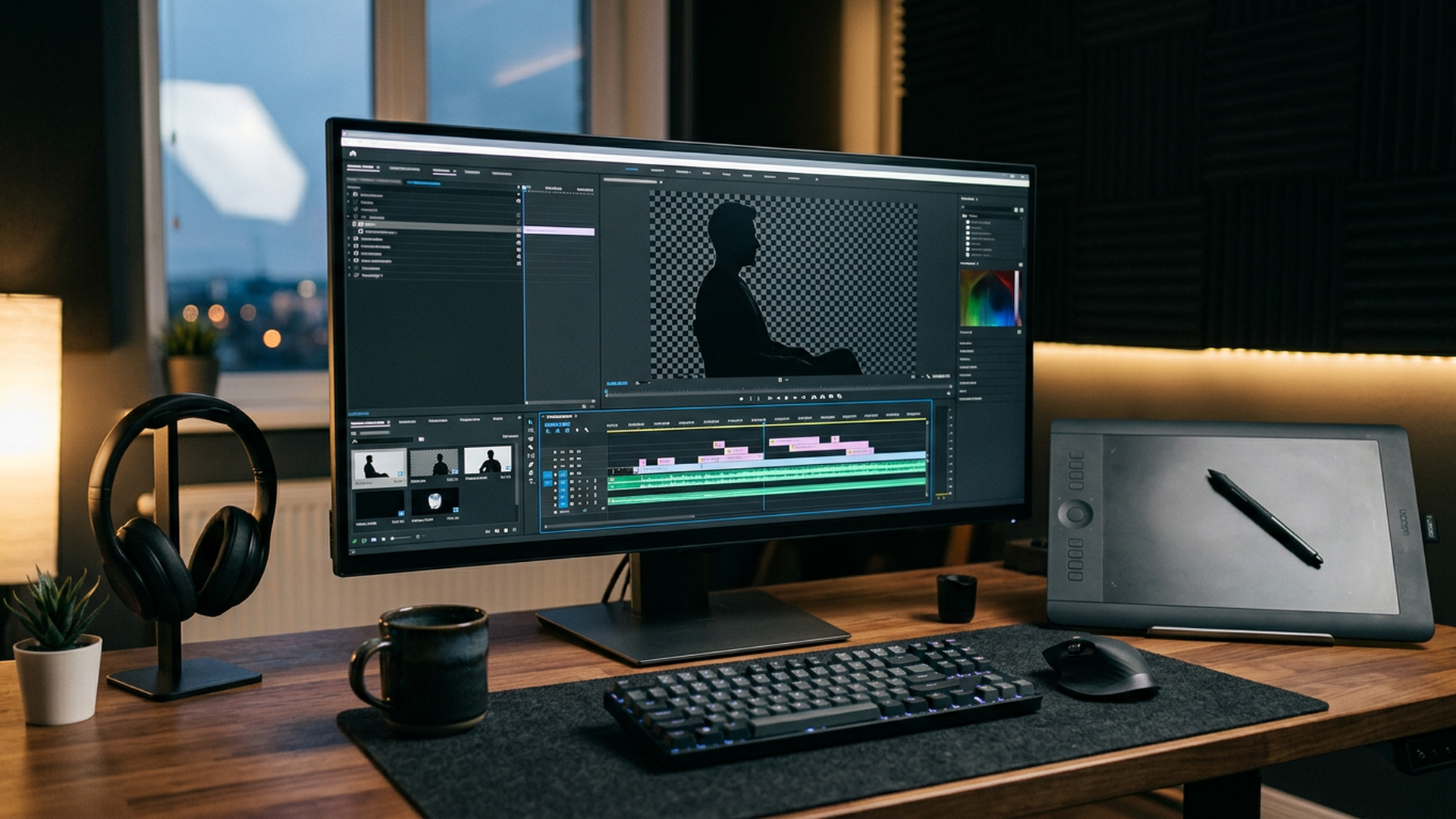This screenshot has height=819, width=1456.
Task: Select the thumbnail with white glowing object
Action: 435,502
